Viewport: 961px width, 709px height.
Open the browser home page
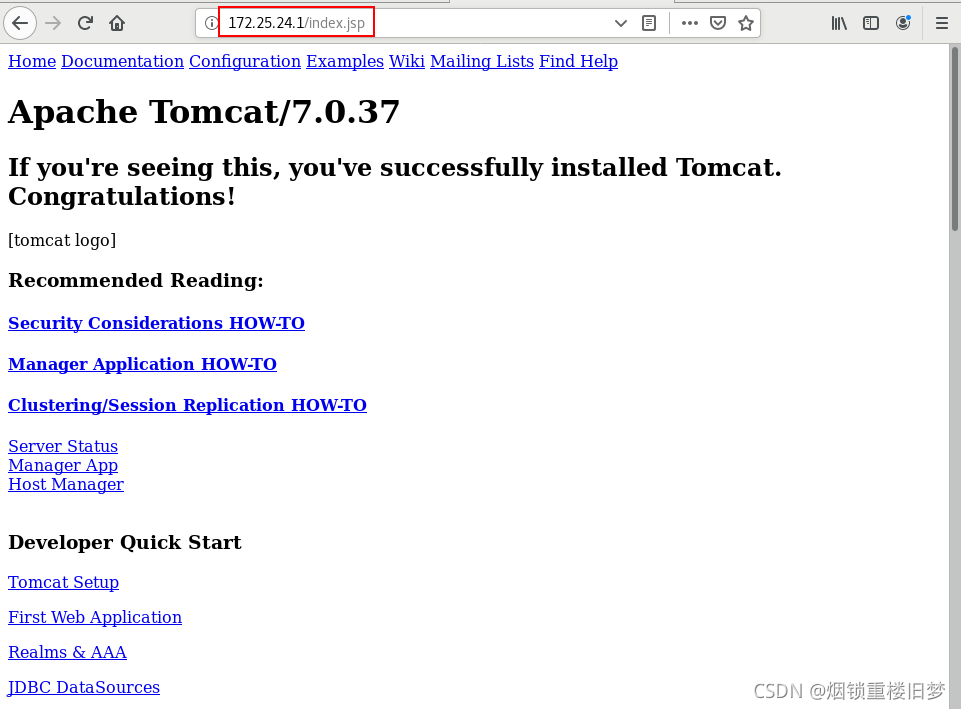click(x=117, y=23)
